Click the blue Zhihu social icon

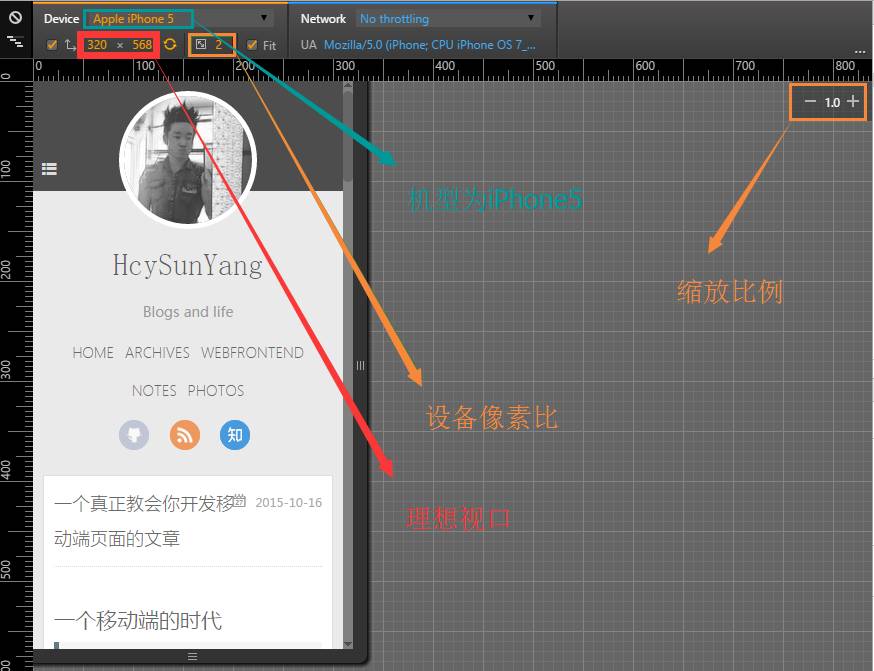pyautogui.click(x=234, y=435)
